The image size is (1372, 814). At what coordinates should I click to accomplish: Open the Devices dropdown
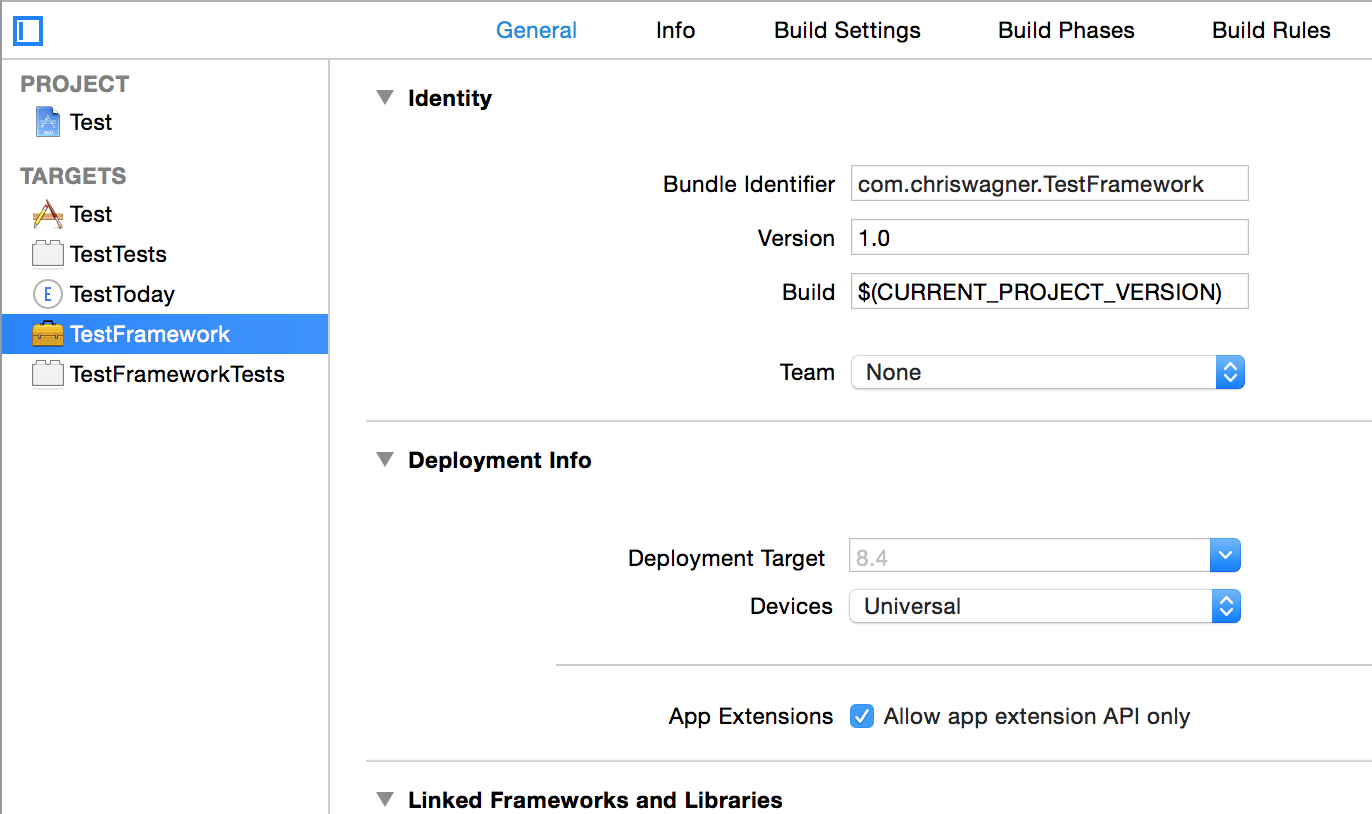pos(1044,606)
